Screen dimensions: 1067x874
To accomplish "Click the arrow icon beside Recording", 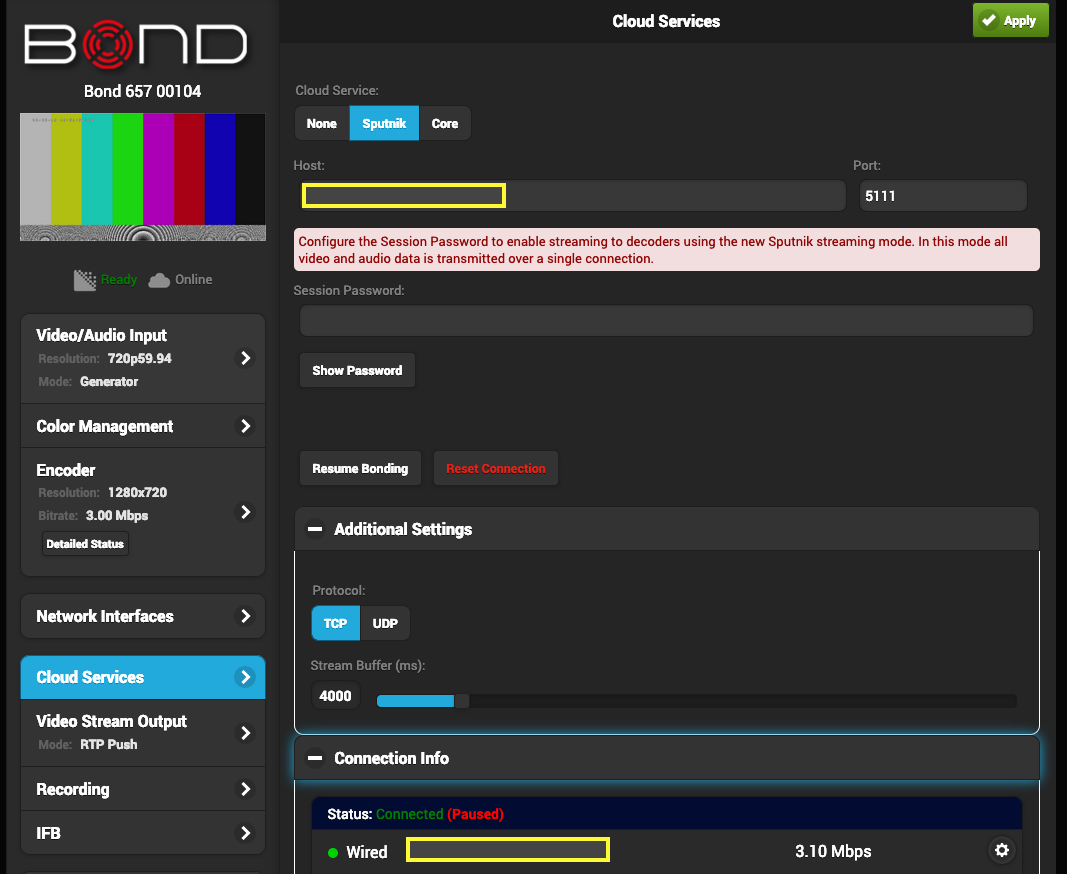I will point(245,789).
